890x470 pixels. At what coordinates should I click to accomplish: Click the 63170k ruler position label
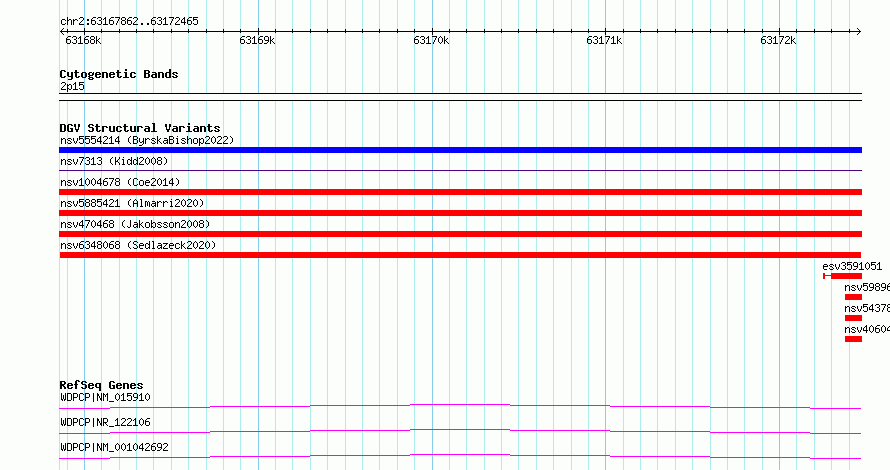coord(431,40)
